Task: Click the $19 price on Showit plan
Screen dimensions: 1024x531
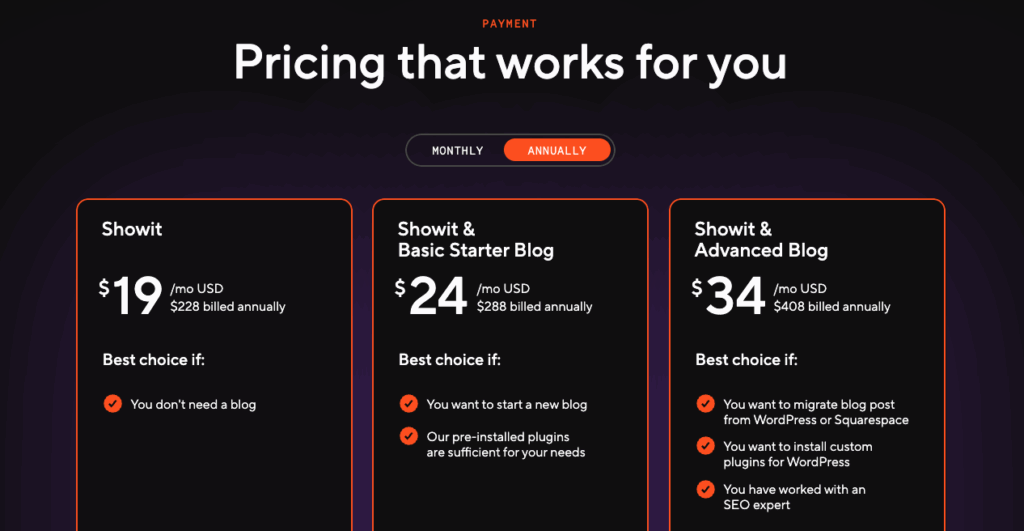Action: (x=130, y=296)
